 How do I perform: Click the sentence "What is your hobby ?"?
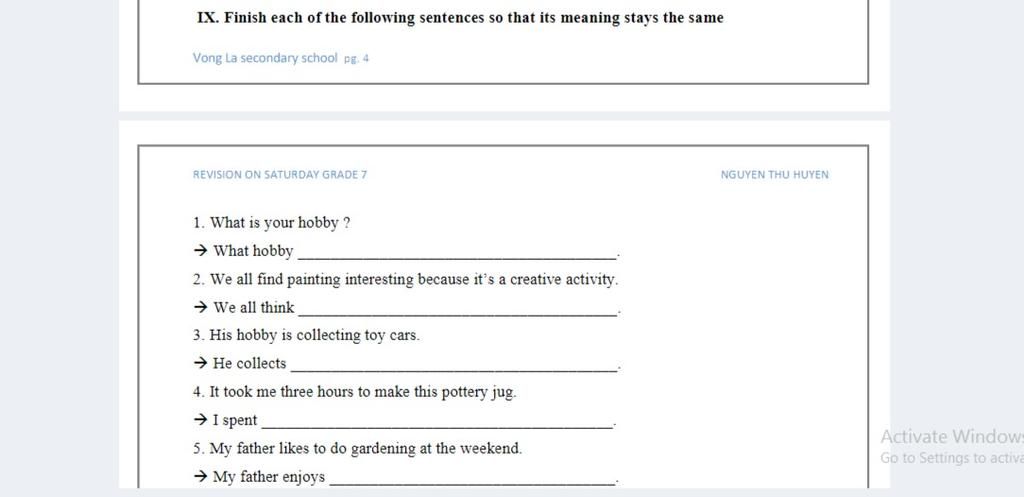[272, 223]
